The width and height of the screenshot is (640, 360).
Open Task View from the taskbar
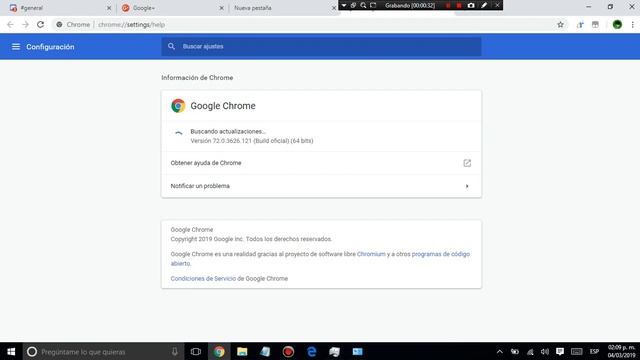(x=196, y=351)
